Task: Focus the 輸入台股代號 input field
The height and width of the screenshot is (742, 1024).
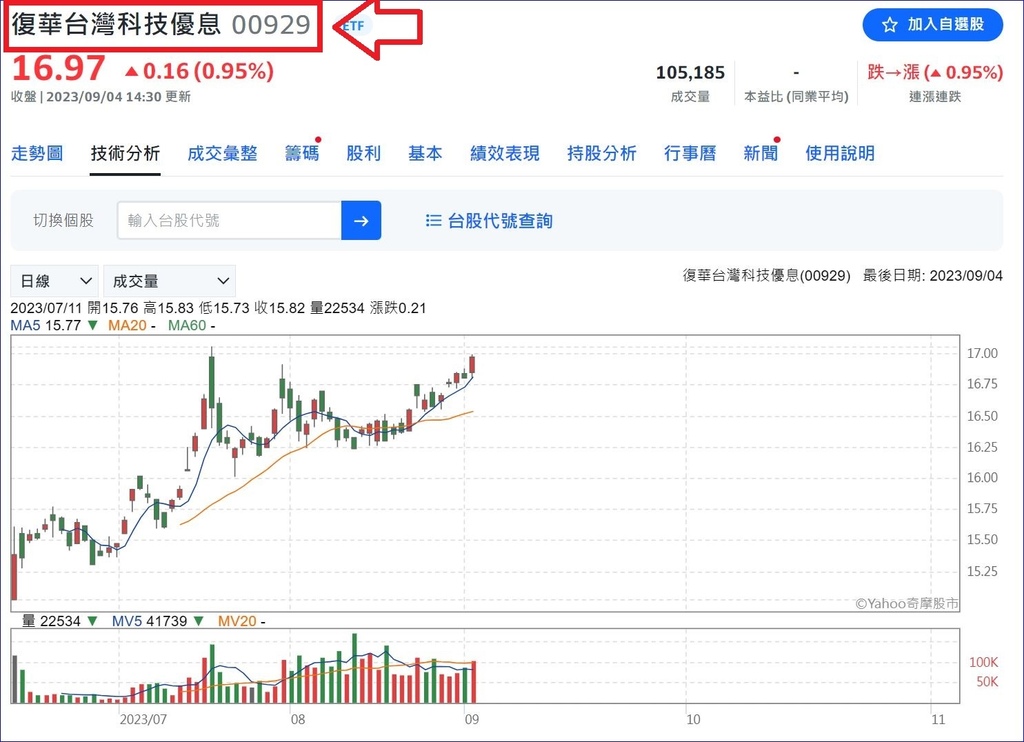Action: 229,221
